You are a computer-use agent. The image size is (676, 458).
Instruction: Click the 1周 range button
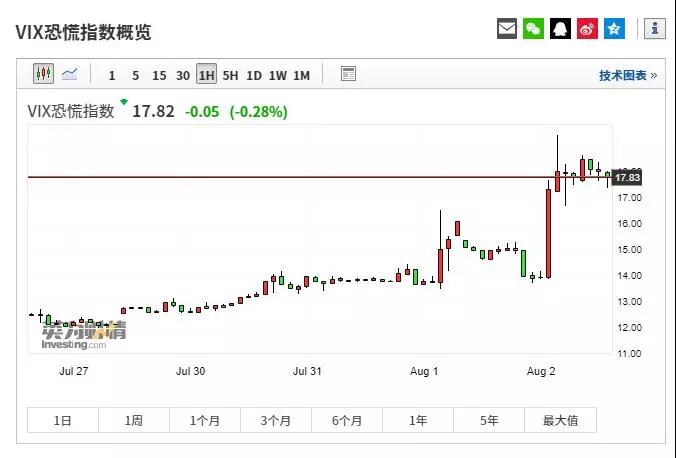pyautogui.click(x=134, y=421)
